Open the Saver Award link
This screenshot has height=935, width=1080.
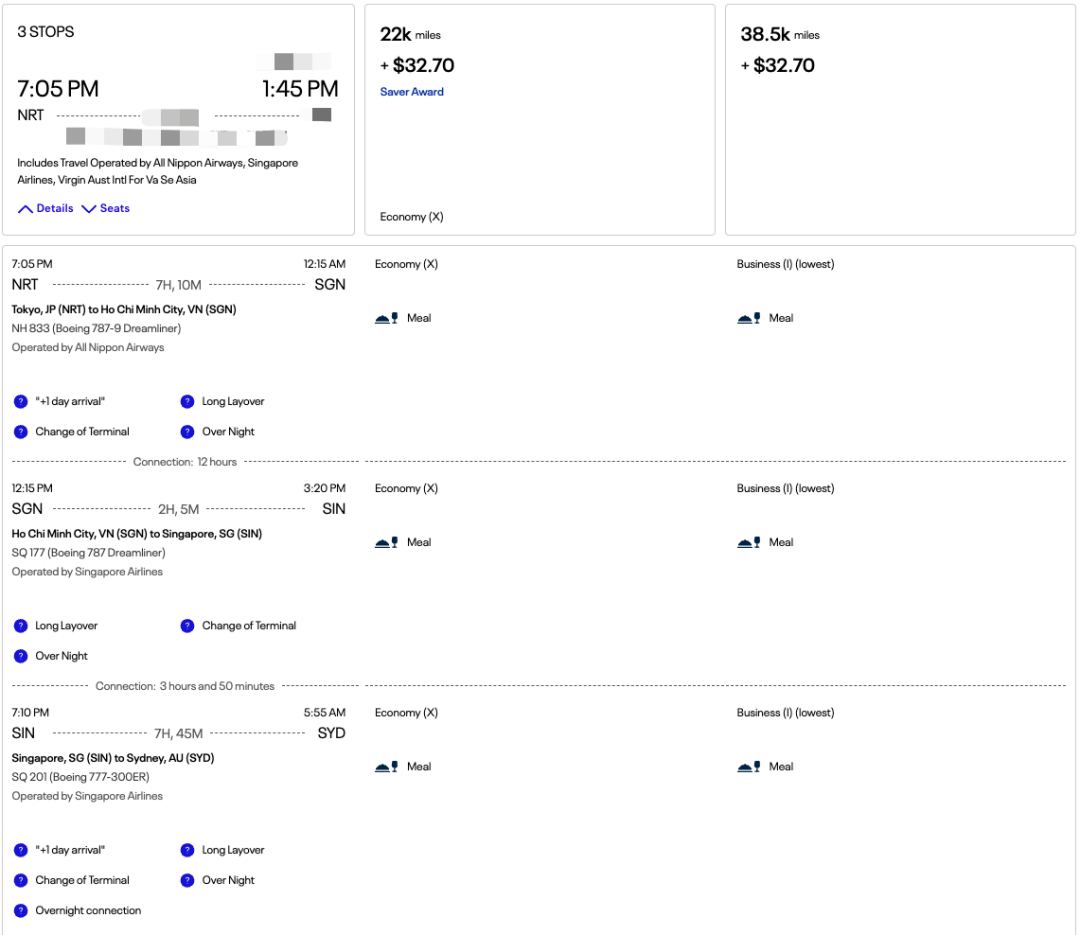[411, 92]
